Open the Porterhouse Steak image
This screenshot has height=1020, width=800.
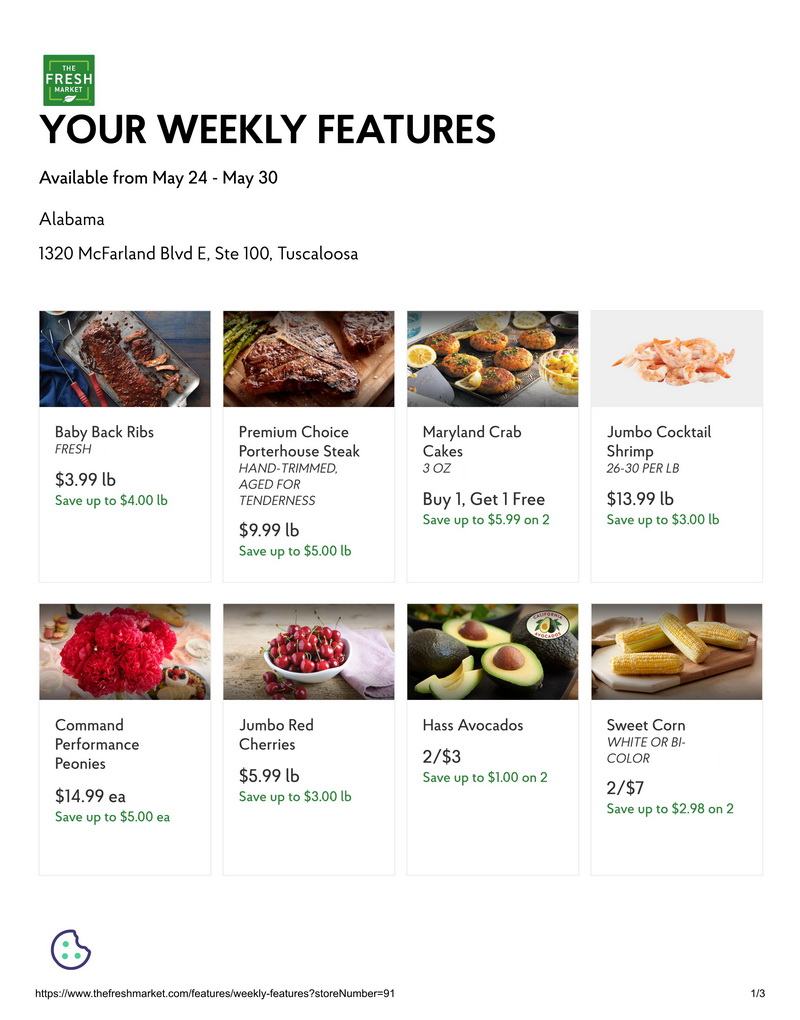pos(309,358)
